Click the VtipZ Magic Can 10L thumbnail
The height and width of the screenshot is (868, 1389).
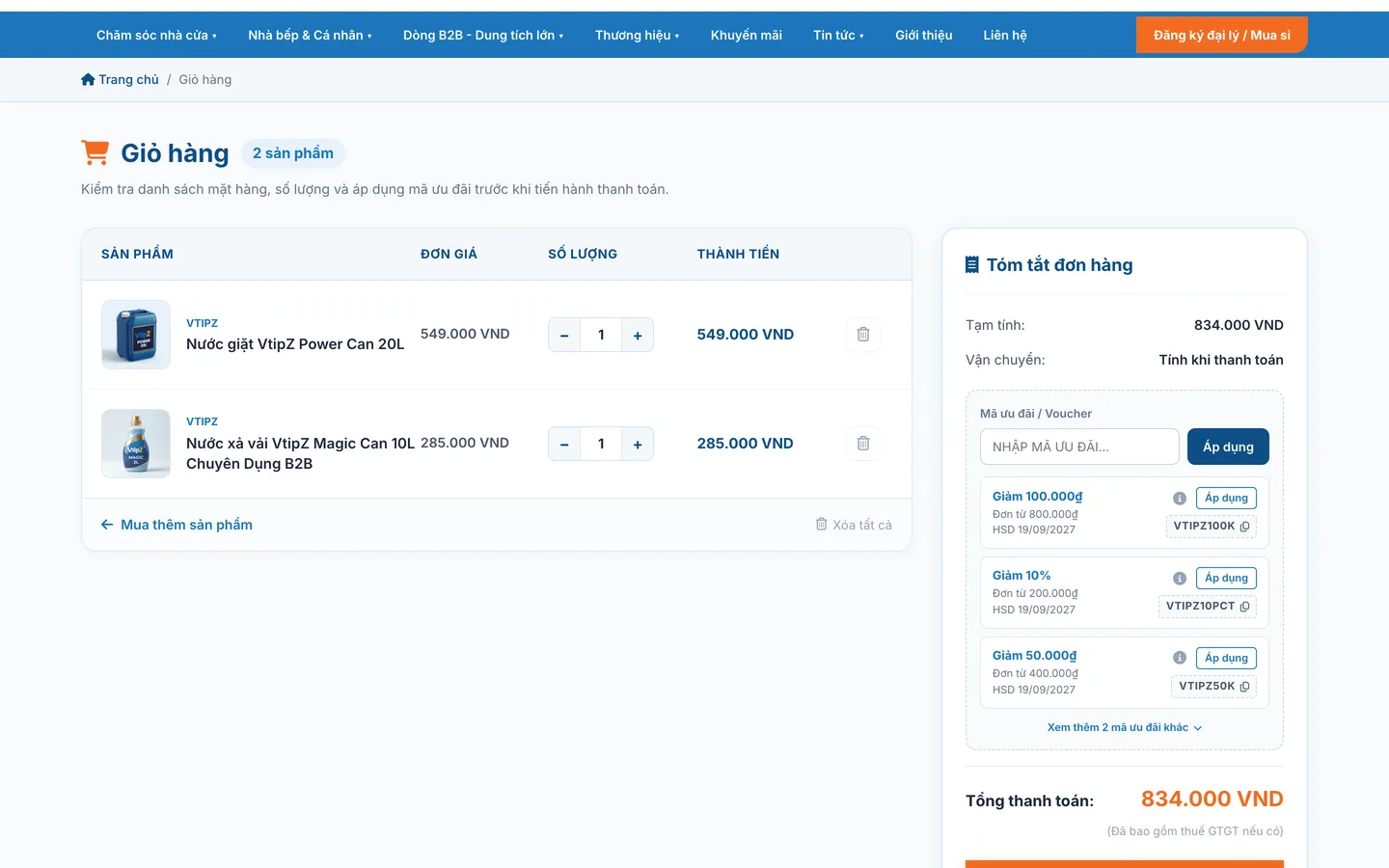pyautogui.click(x=136, y=444)
